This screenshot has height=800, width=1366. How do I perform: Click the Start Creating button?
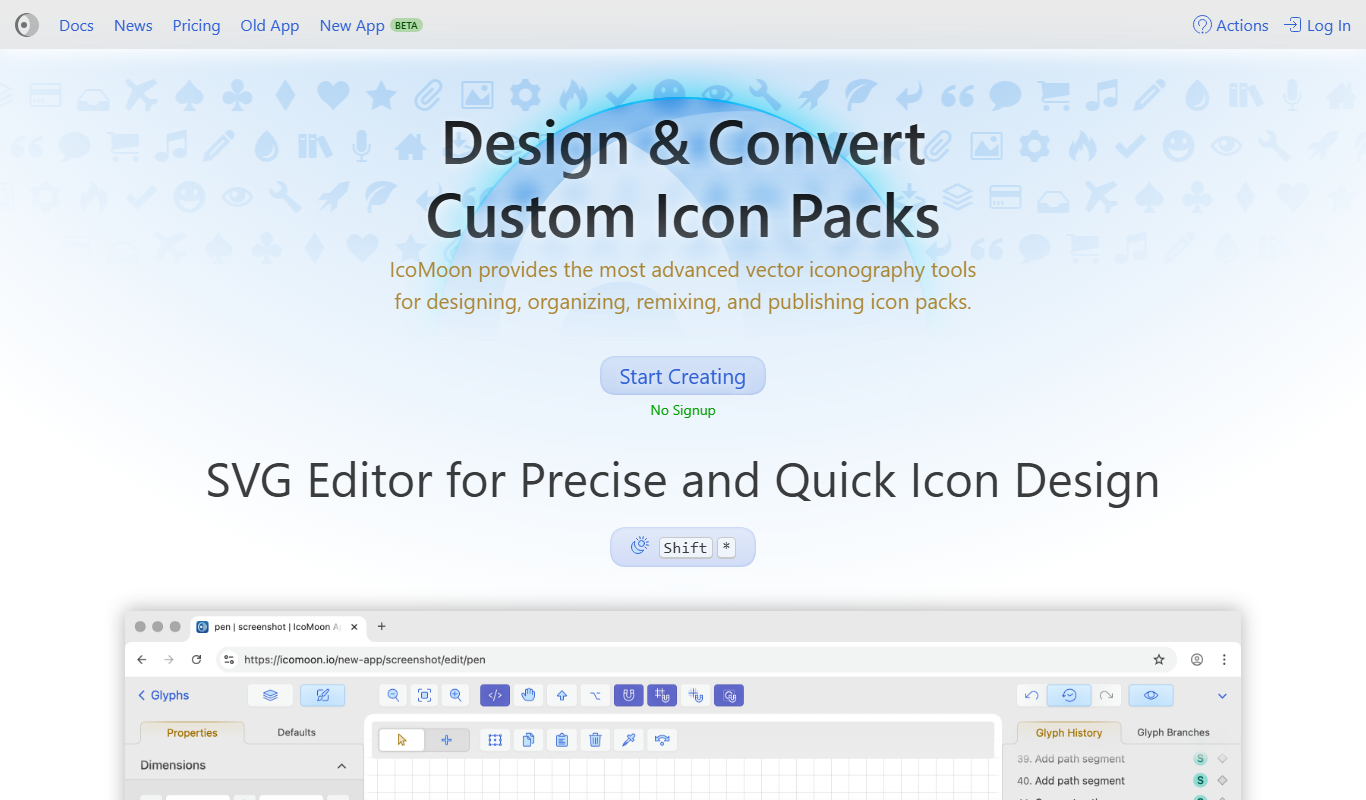point(683,376)
